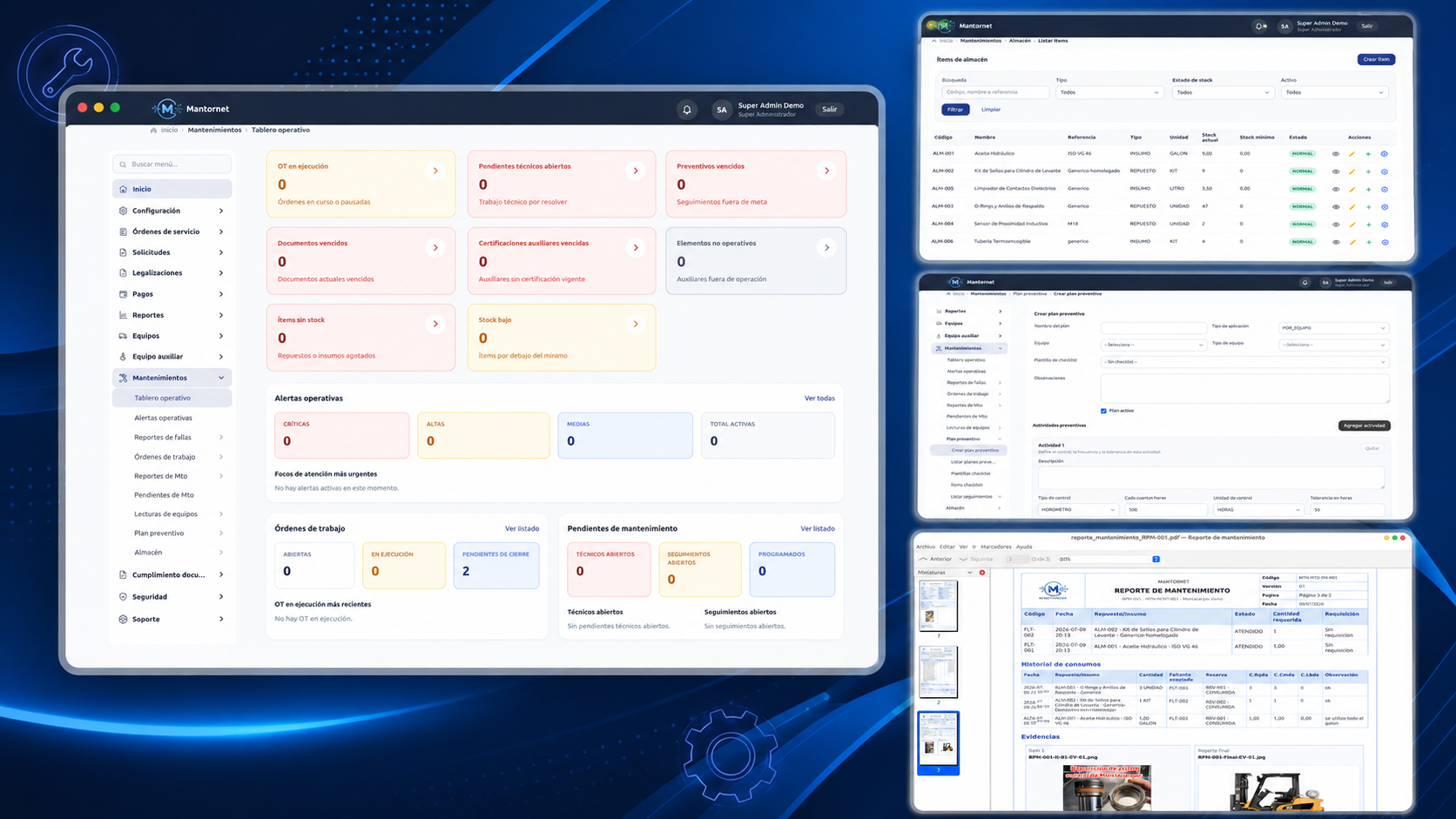
Task: View item ALM-006 with eye icon
Action: tap(1336, 242)
